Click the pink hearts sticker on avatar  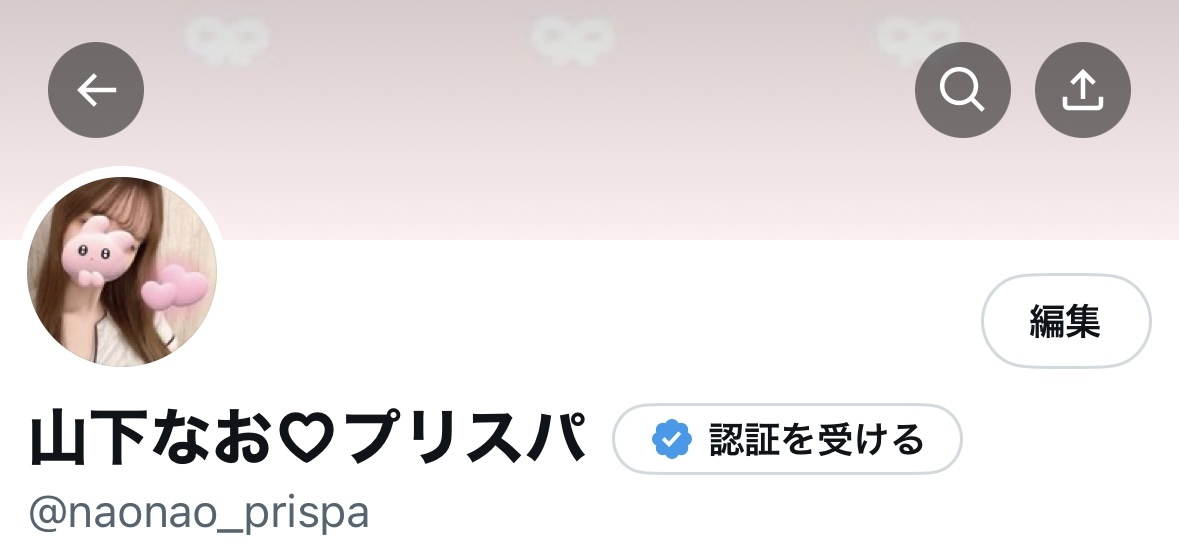point(174,287)
